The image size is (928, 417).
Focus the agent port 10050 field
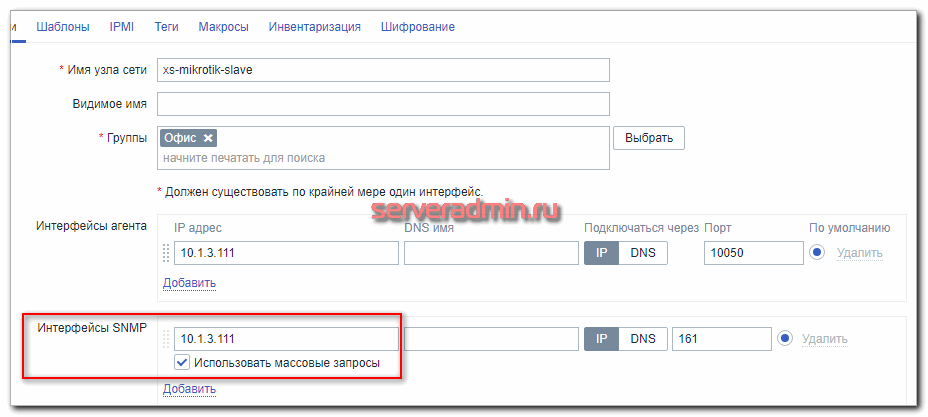753,253
